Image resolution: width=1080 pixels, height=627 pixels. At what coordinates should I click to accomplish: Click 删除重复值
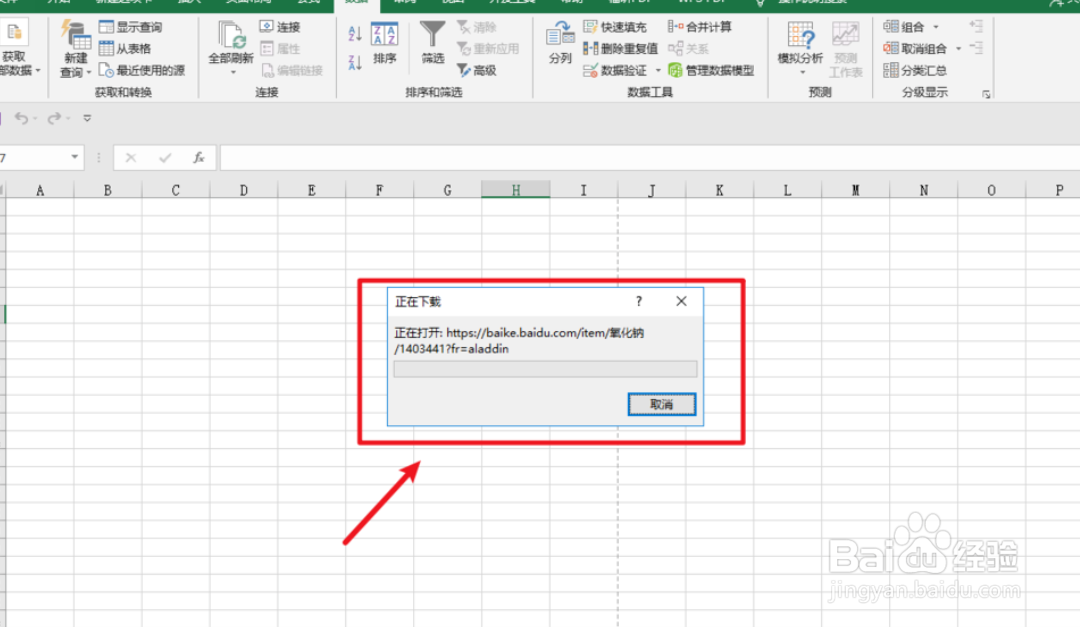pyautogui.click(x=620, y=49)
